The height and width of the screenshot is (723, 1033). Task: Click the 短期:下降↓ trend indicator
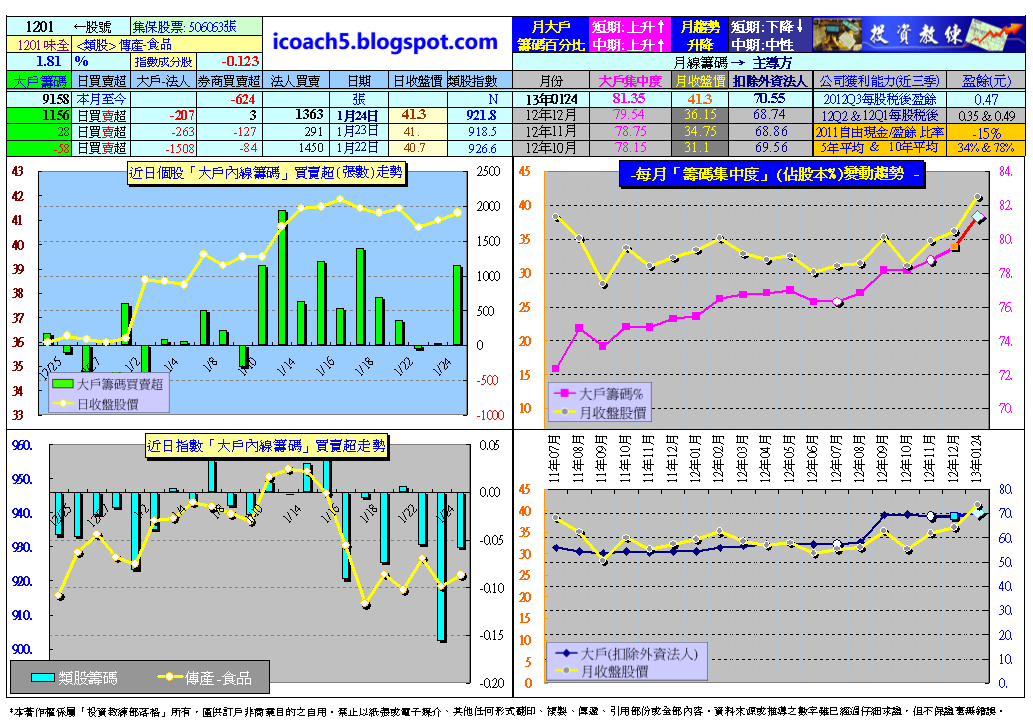769,26
